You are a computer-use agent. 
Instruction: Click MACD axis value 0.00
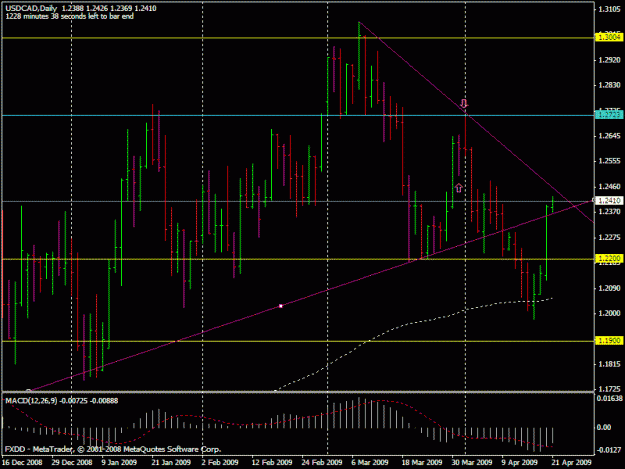(x=604, y=427)
